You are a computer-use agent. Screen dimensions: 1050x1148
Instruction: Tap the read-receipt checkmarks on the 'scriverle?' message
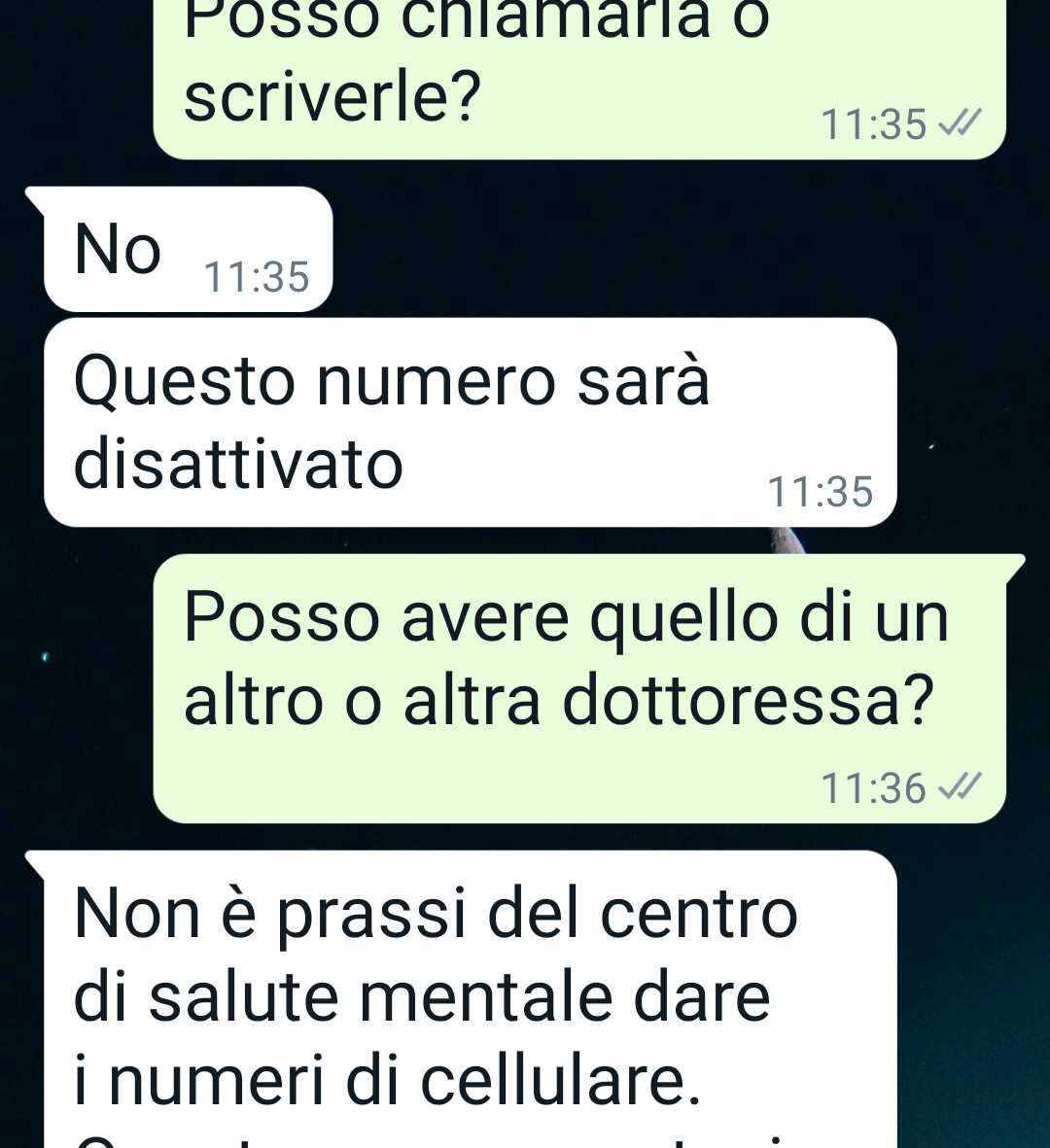click(960, 123)
